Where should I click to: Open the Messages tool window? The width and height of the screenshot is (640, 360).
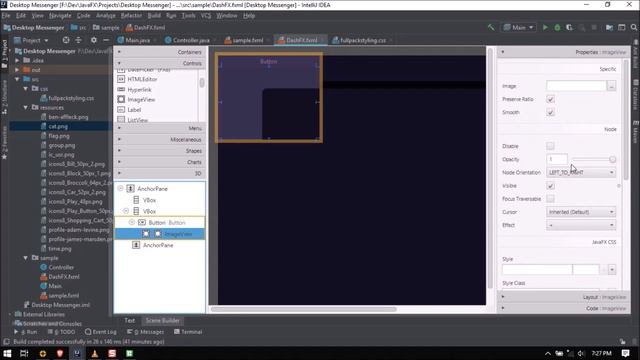pyautogui.click(x=146, y=332)
